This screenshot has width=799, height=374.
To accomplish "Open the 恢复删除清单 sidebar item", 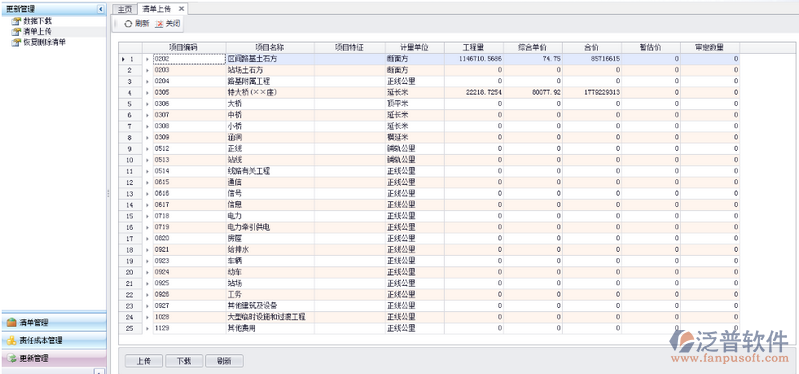I will tap(44, 42).
